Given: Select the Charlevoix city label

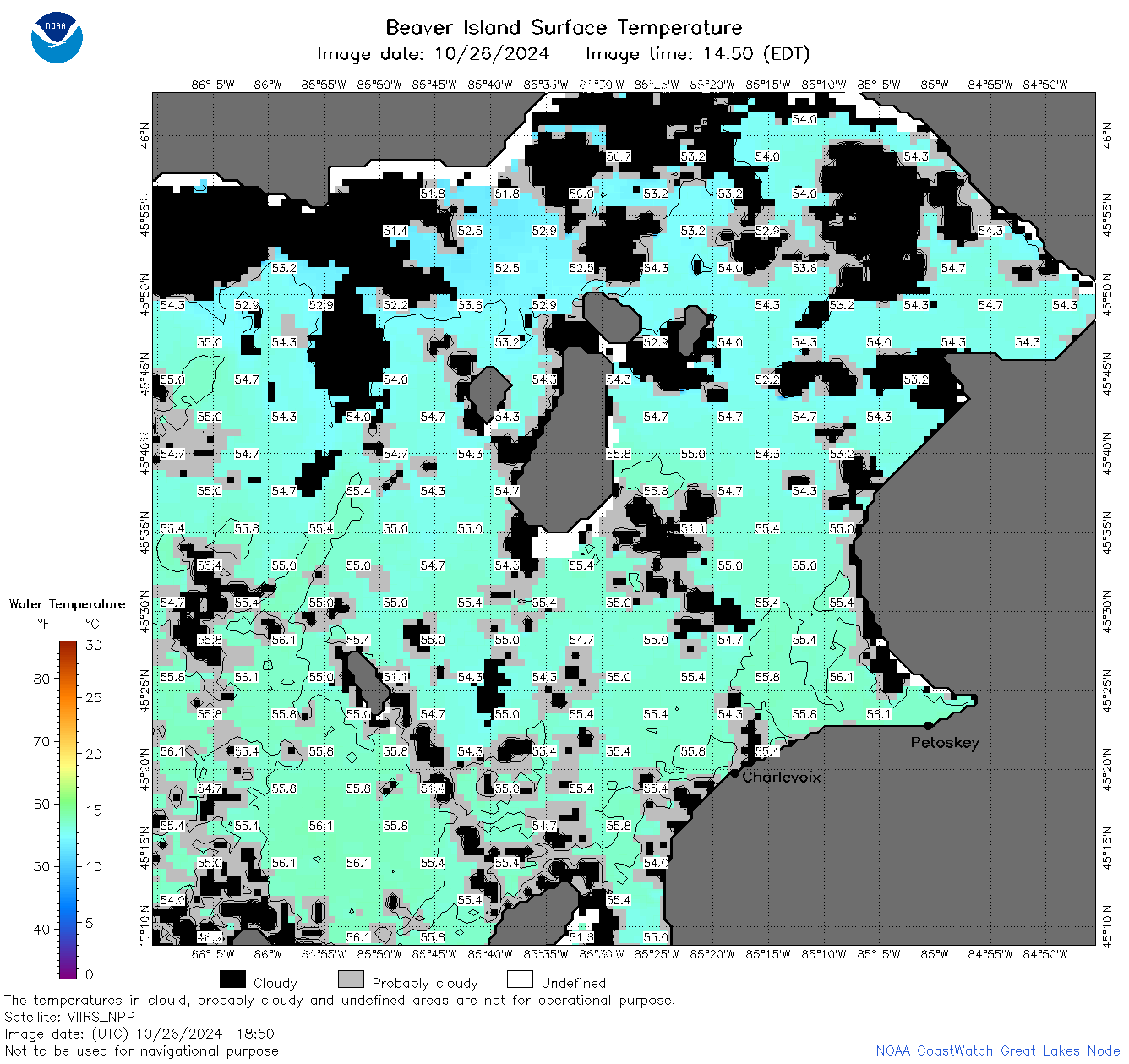Looking at the screenshot, I should click(781, 777).
